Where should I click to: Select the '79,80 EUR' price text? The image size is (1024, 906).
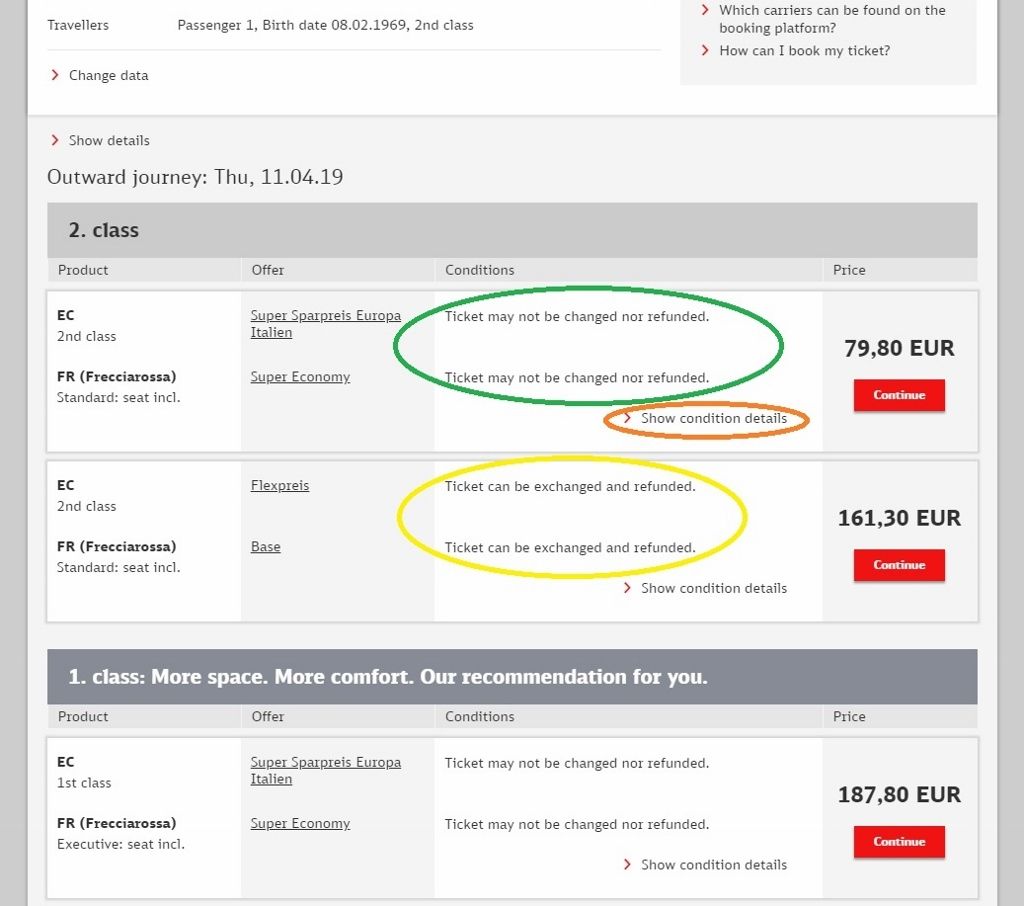(x=899, y=348)
